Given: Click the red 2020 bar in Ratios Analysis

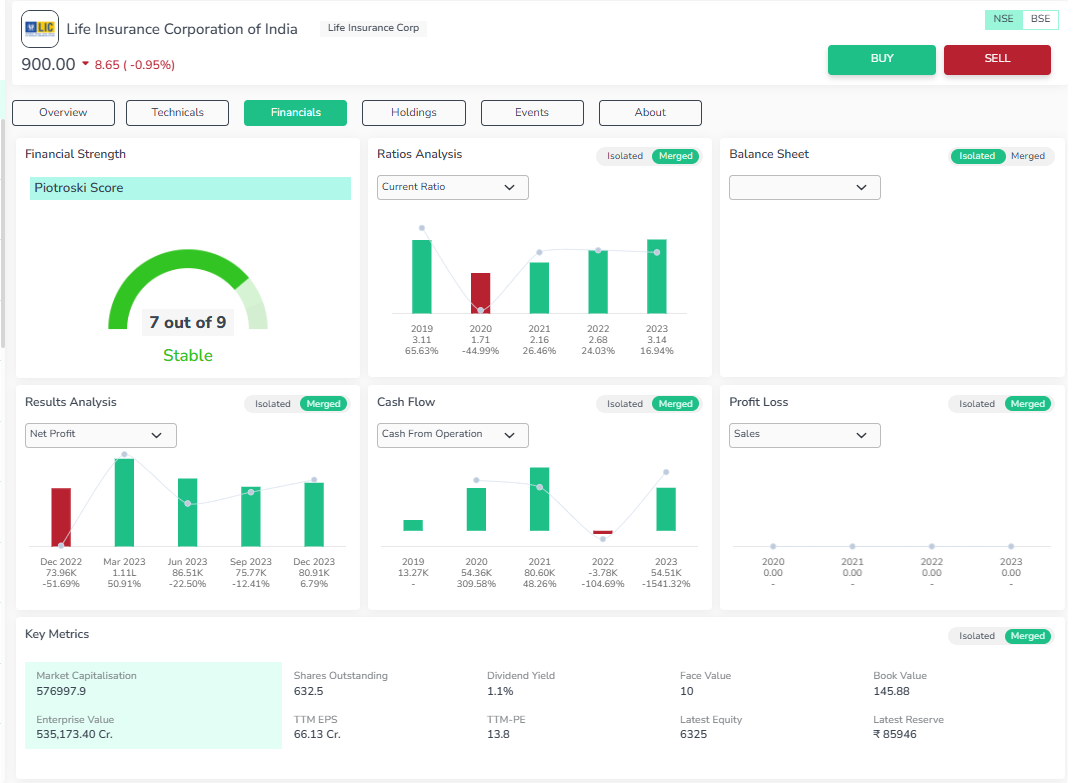Looking at the screenshot, I should click(480, 293).
